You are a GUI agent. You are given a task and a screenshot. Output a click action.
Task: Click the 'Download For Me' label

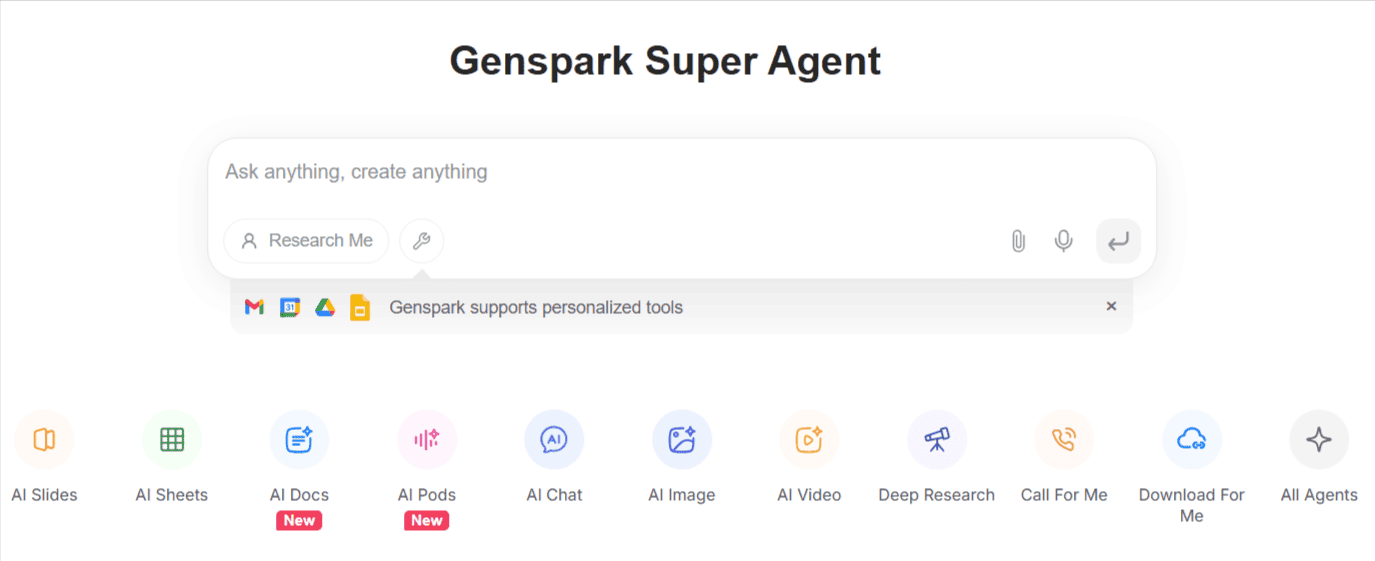1192,505
